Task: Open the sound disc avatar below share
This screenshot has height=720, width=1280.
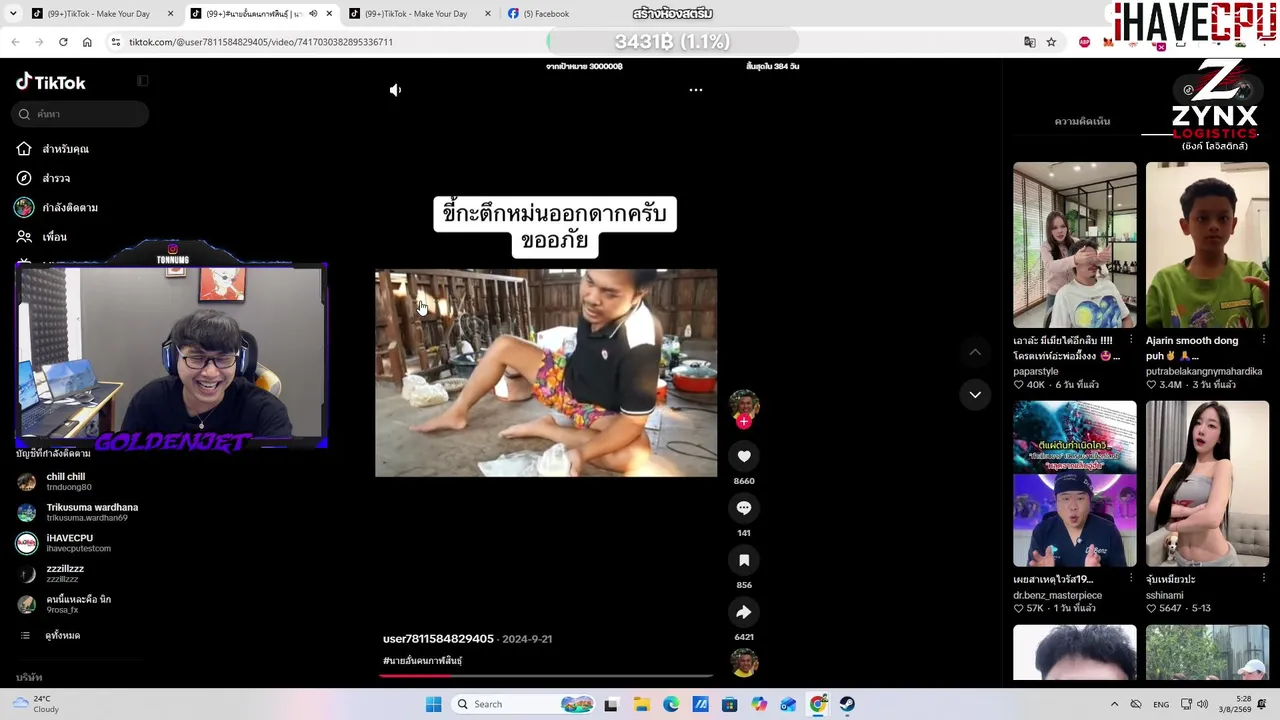Action: pyautogui.click(x=744, y=662)
